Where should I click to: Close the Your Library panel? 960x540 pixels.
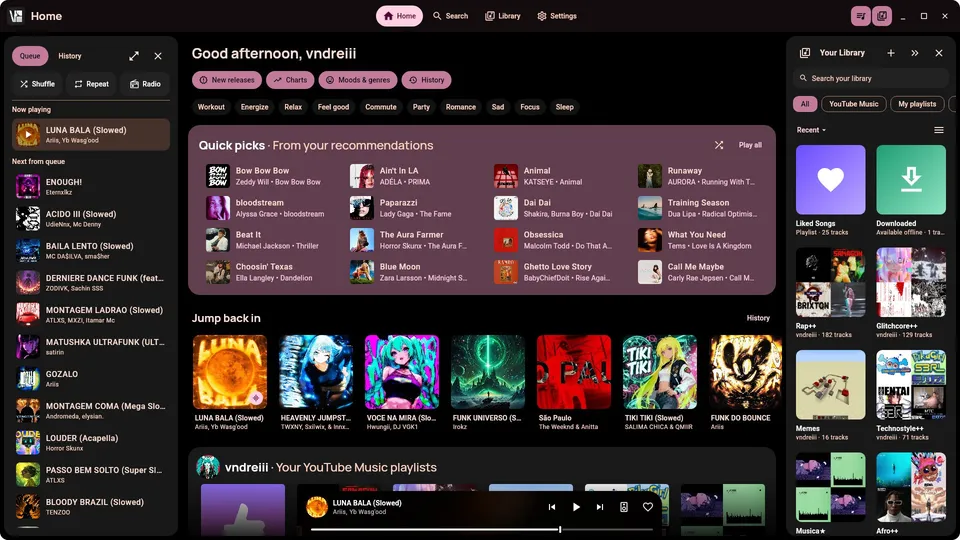click(939, 53)
